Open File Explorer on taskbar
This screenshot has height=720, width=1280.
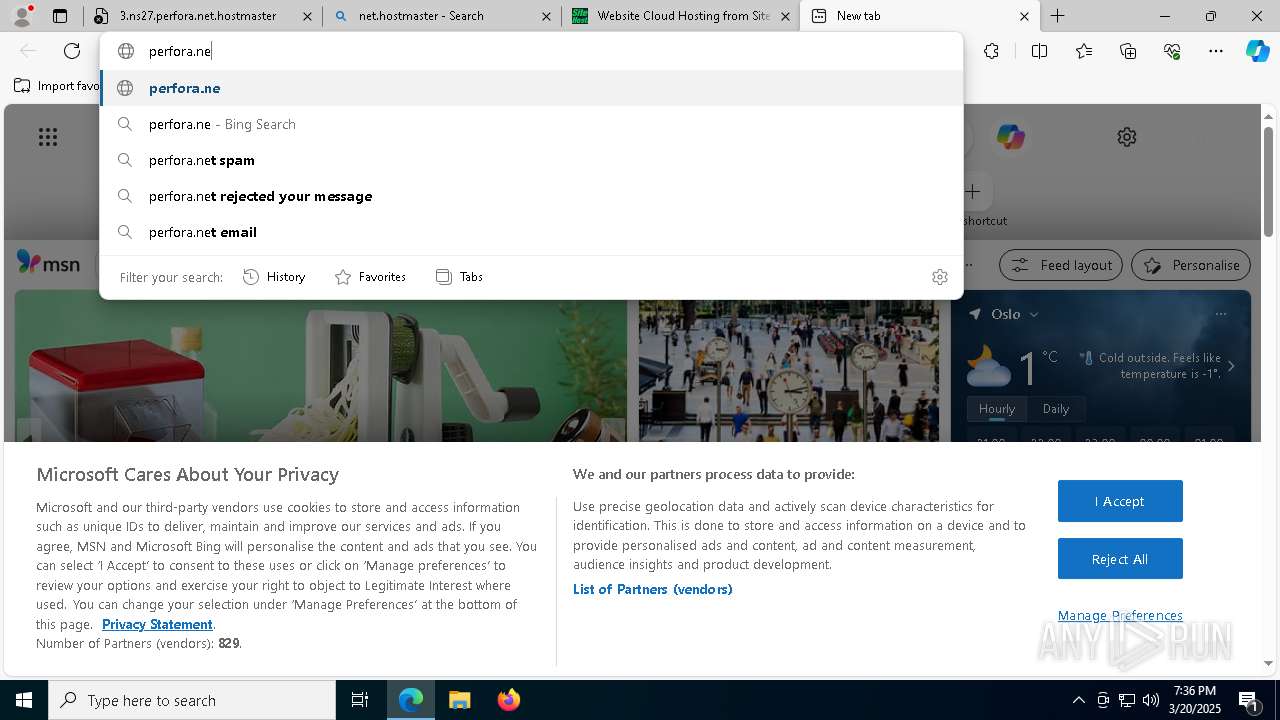[459, 700]
